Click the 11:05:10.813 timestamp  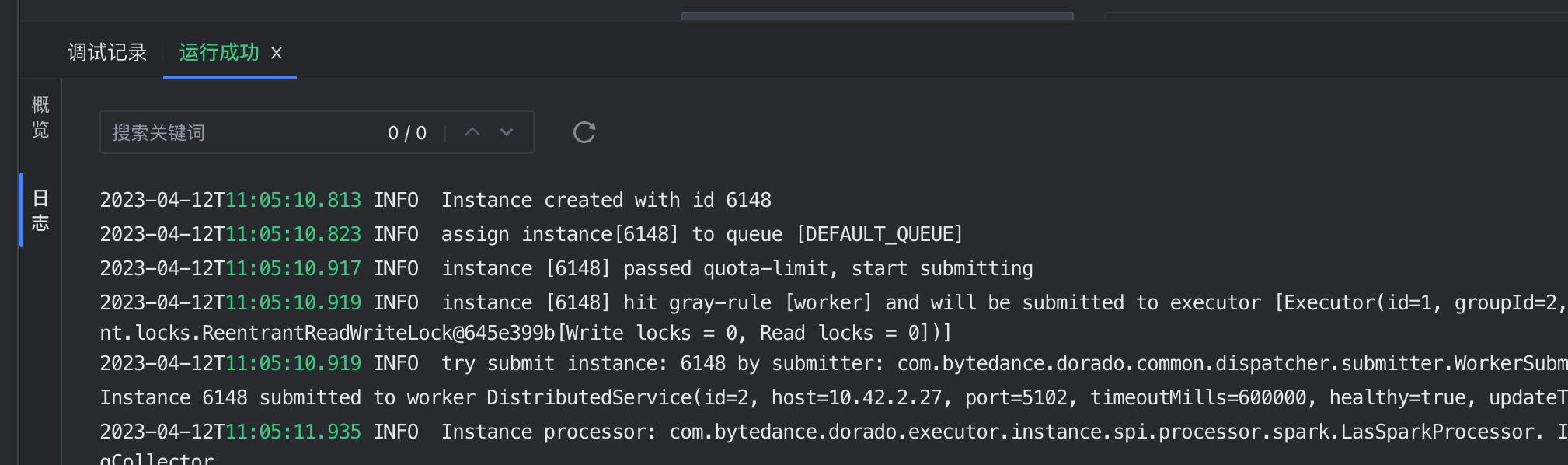point(294,201)
